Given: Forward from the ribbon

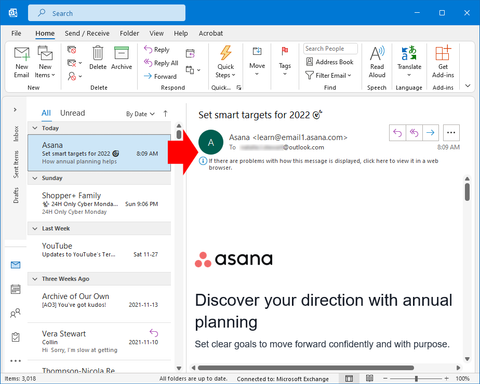Looking at the screenshot, I should pos(160,76).
